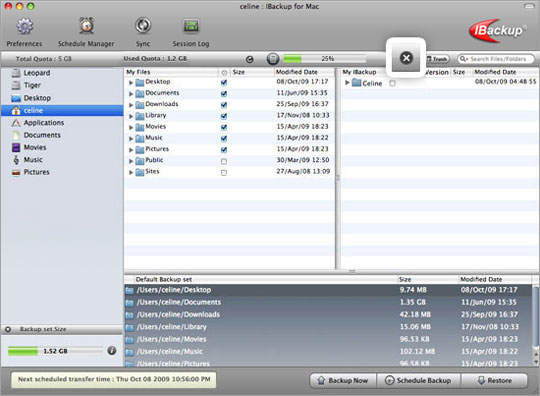This screenshot has height=396, width=540.
Task: Click the backup set list scrollbar
Action: [x=536, y=317]
